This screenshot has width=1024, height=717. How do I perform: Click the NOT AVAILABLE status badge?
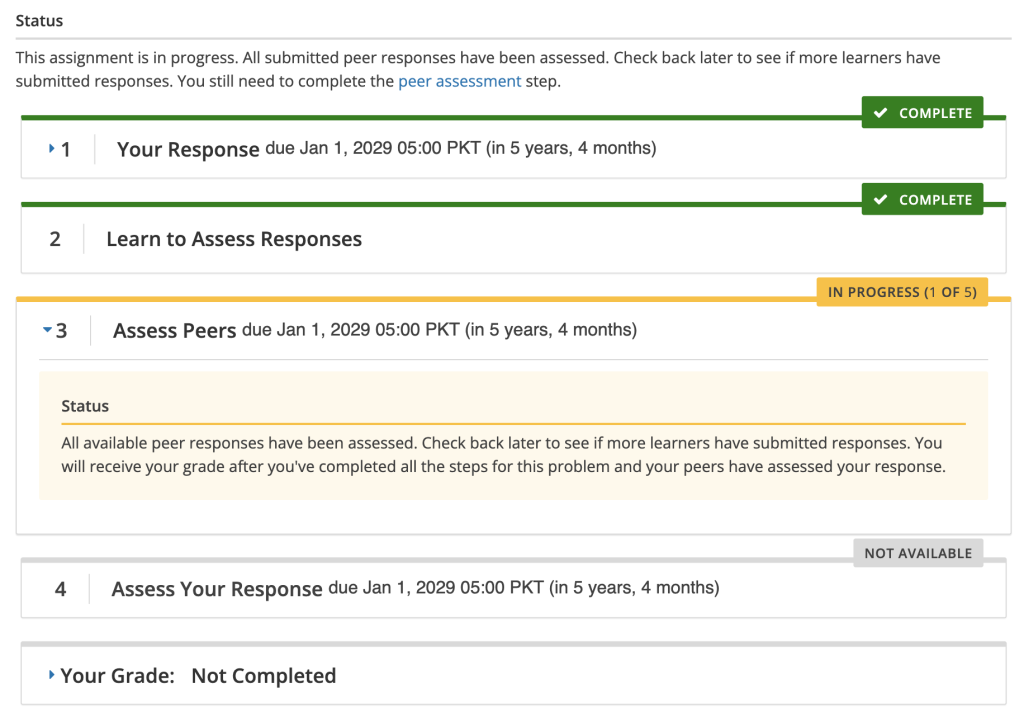pyautogui.click(x=917, y=552)
